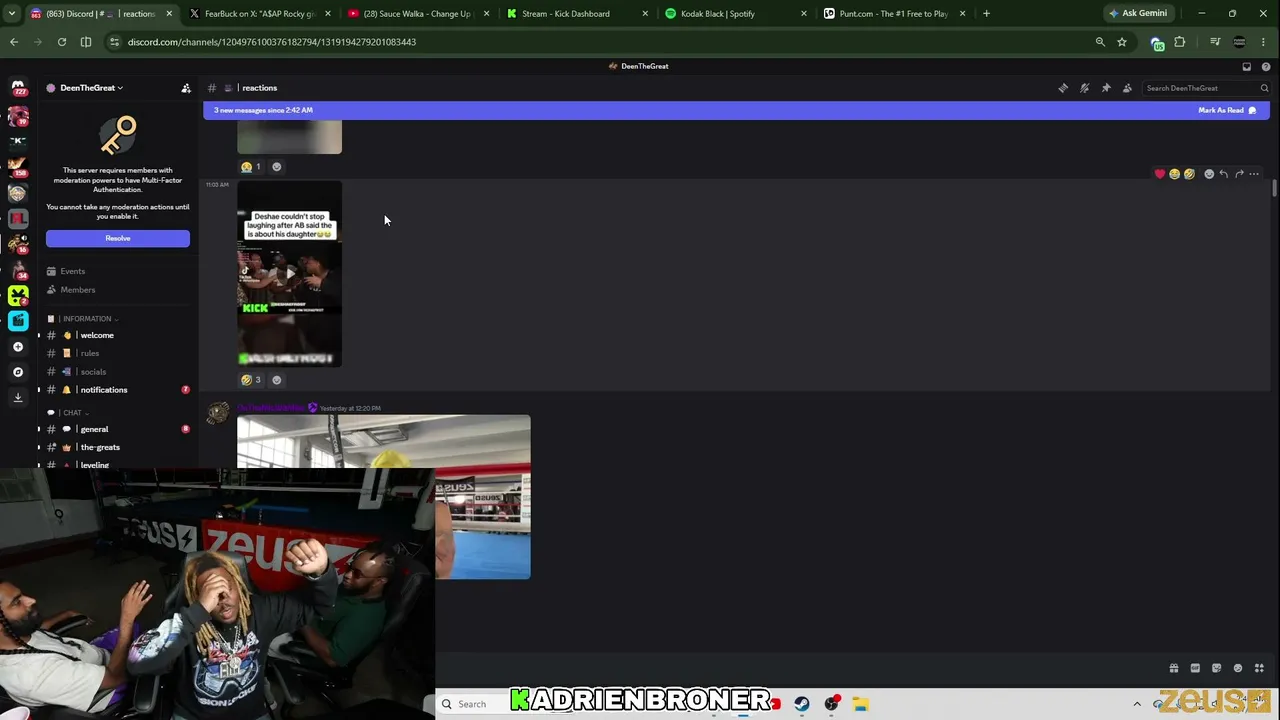Open the server with the 158 badge

(18, 166)
